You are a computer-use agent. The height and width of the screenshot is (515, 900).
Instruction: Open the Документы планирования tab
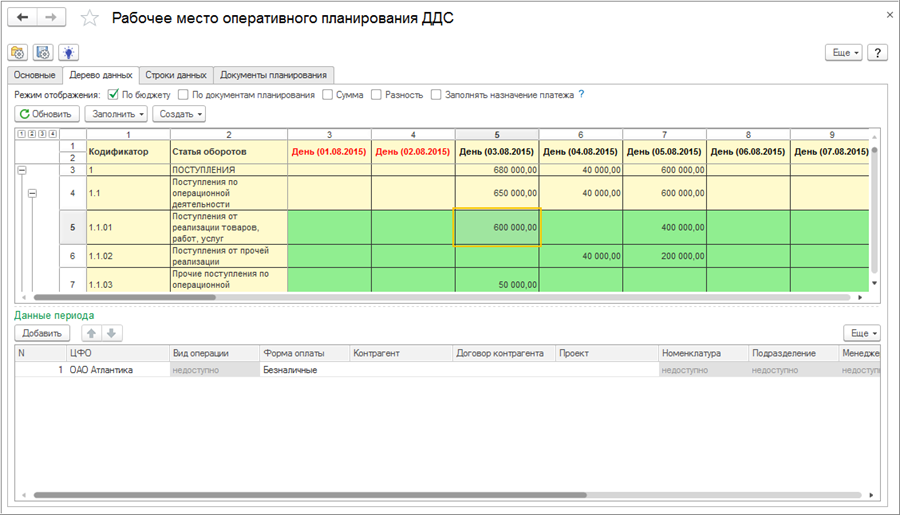pyautogui.click(x=273, y=75)
